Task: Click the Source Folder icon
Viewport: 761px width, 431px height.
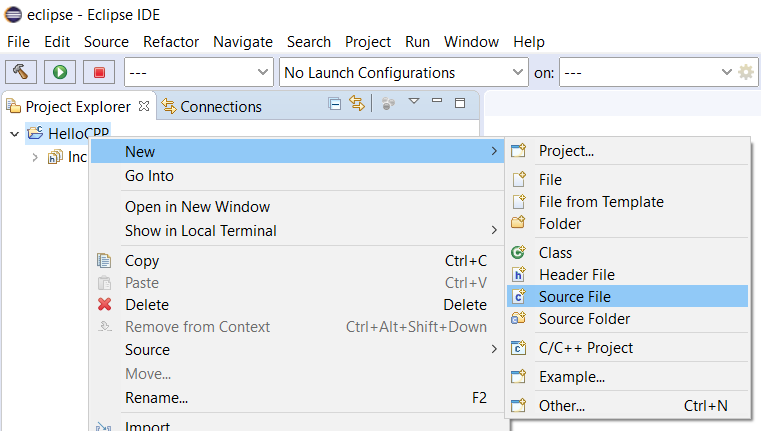Action: click(518, 318)
